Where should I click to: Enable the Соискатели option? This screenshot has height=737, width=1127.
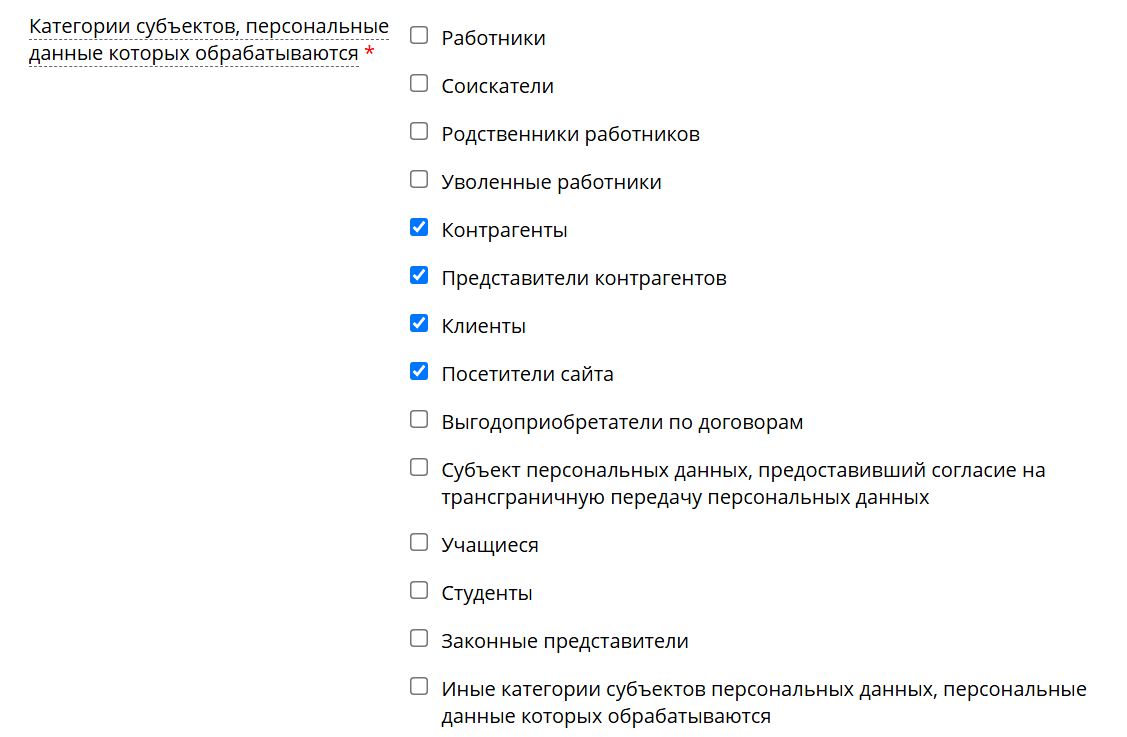pyautogui.click(x=418, y=82)
